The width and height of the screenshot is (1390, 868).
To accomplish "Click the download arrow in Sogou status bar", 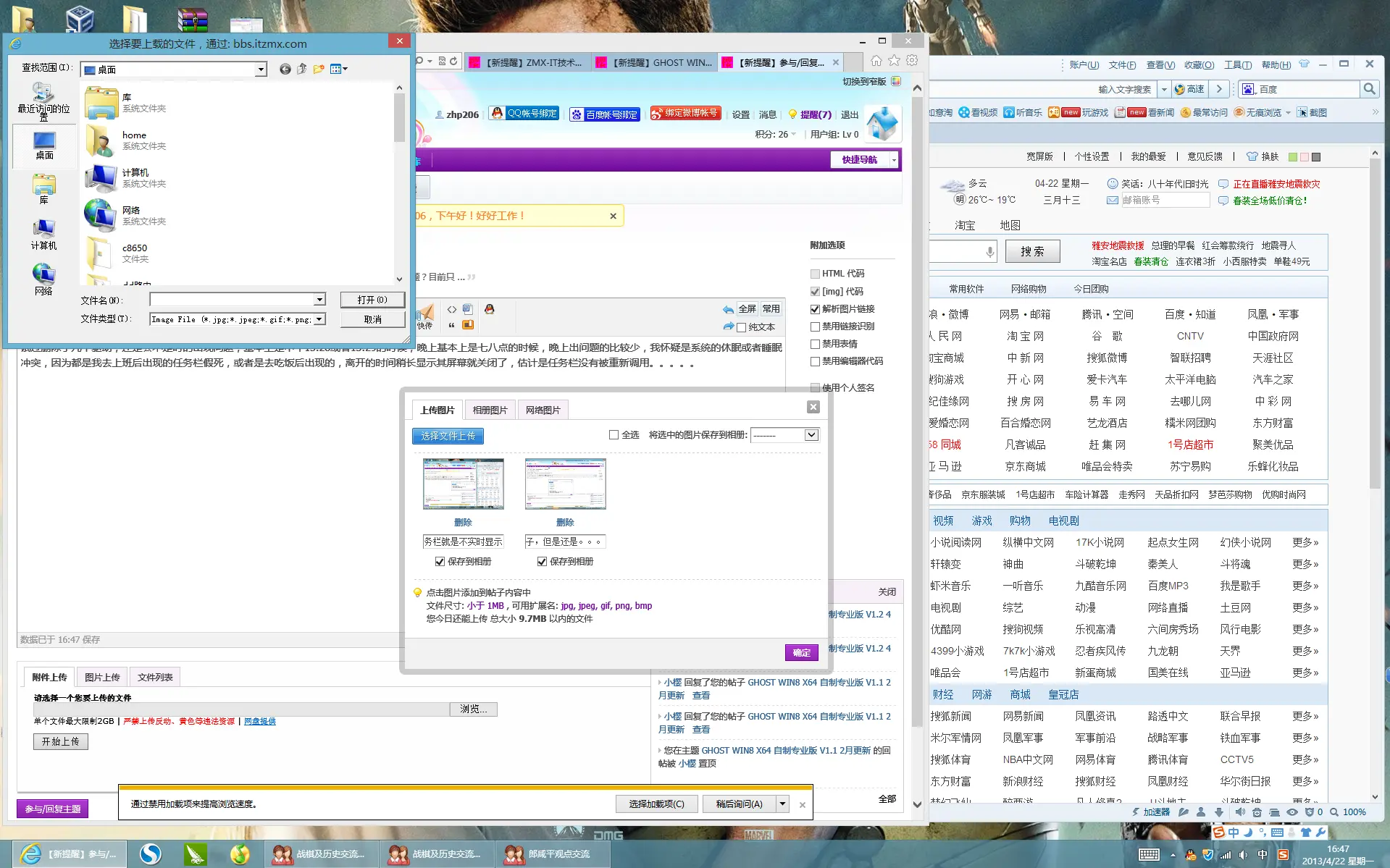I will (x=1218, y=812).
